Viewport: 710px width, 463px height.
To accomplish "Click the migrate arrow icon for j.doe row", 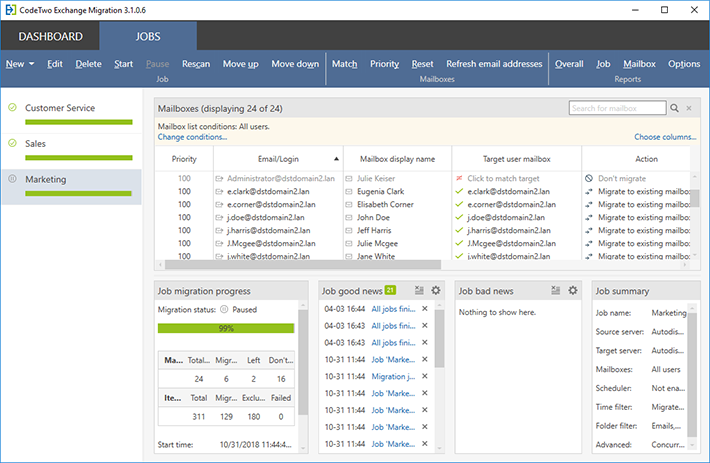I will [x=589, y=218].
